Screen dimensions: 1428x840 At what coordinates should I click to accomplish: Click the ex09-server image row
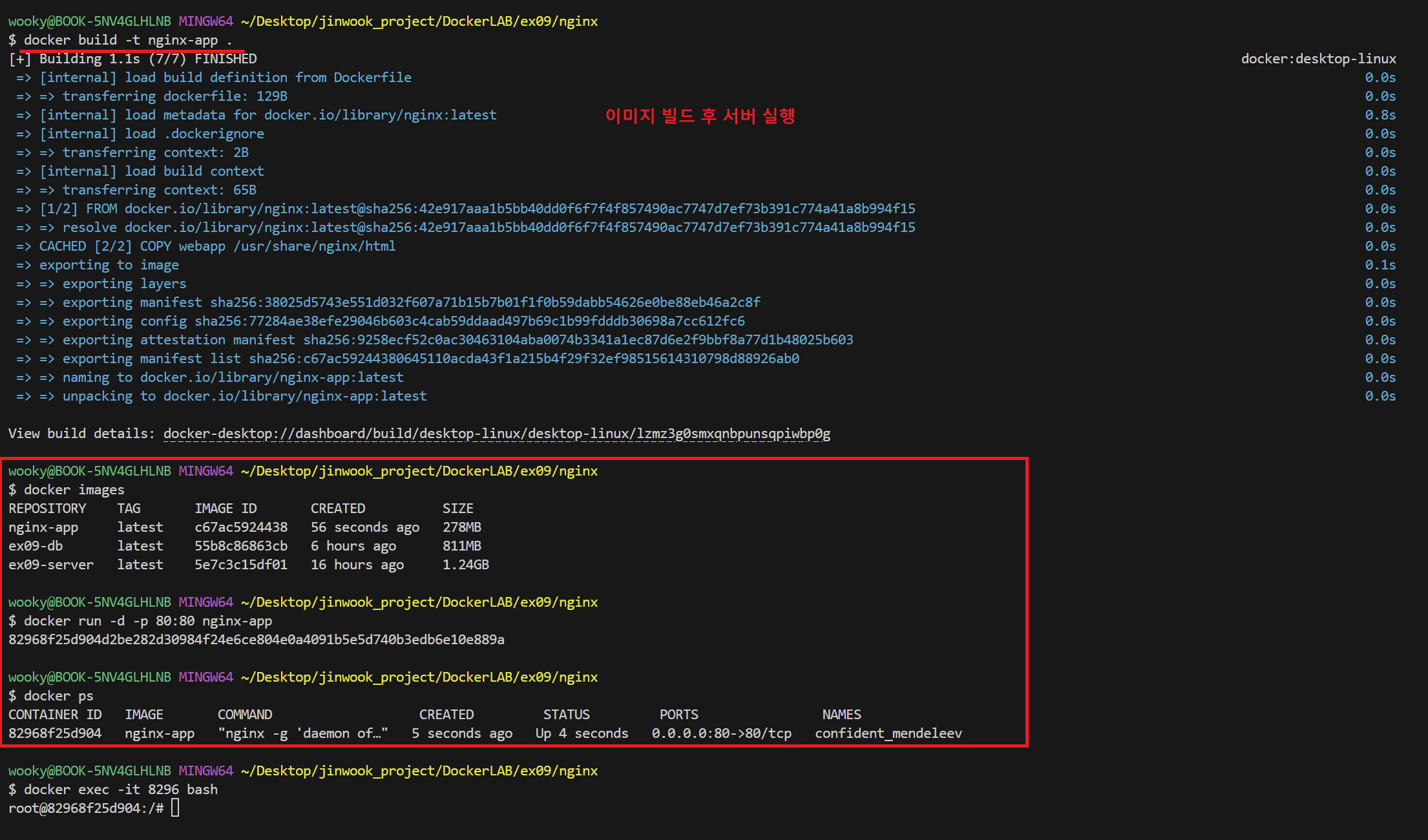click(51, 565)
